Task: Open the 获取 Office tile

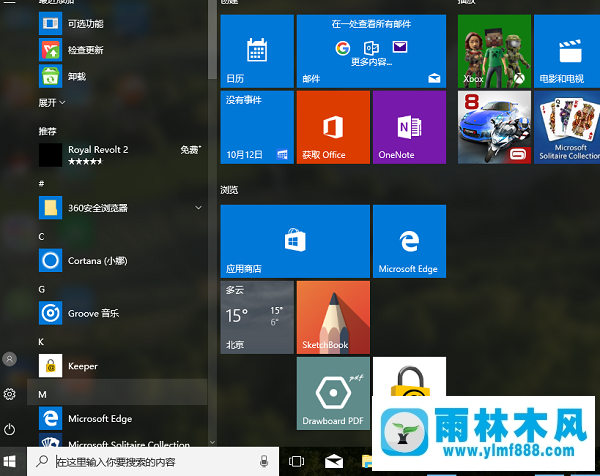Action: (x=333, y=127)
